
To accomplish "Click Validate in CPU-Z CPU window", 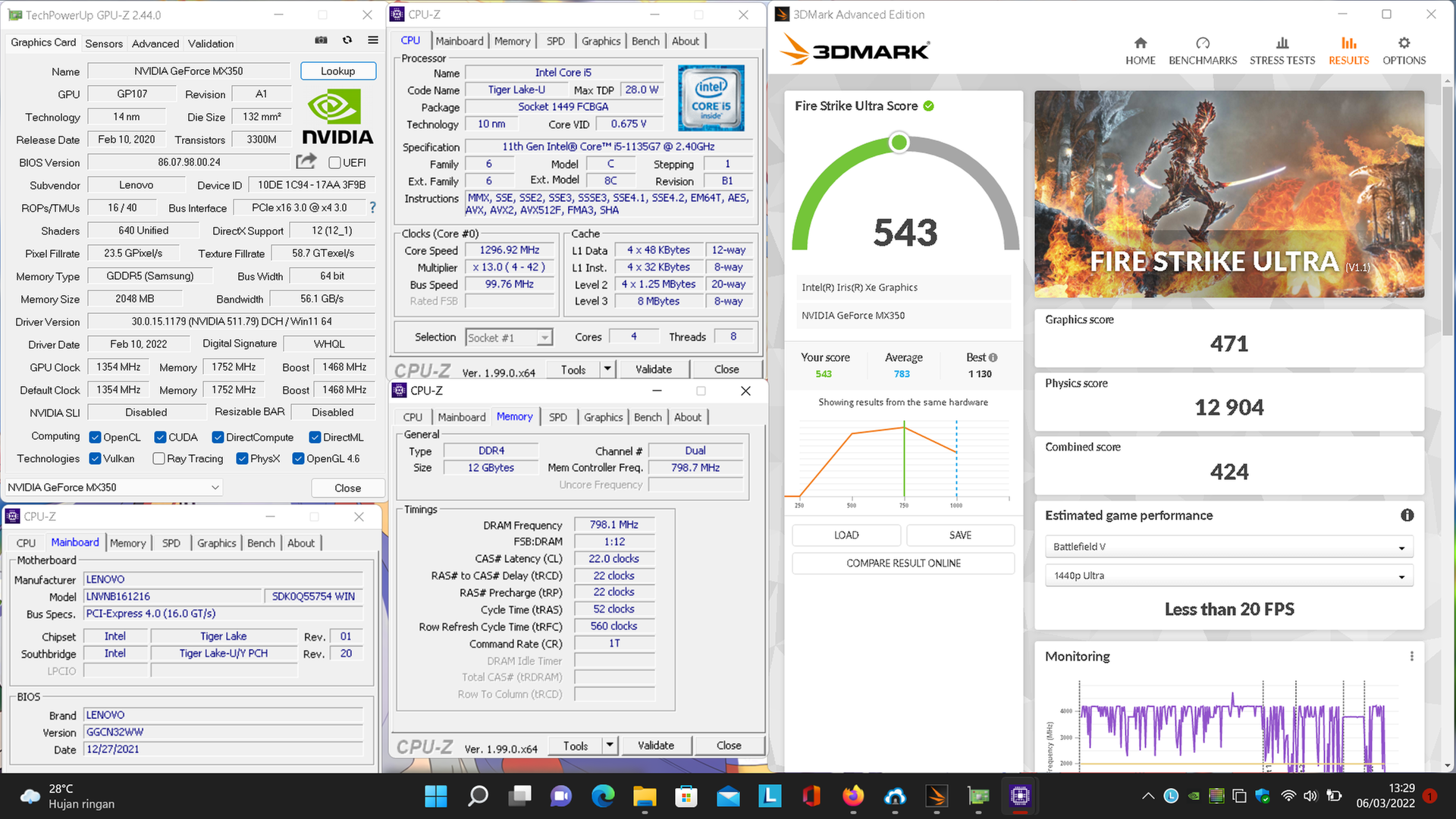I will point(654,369).
